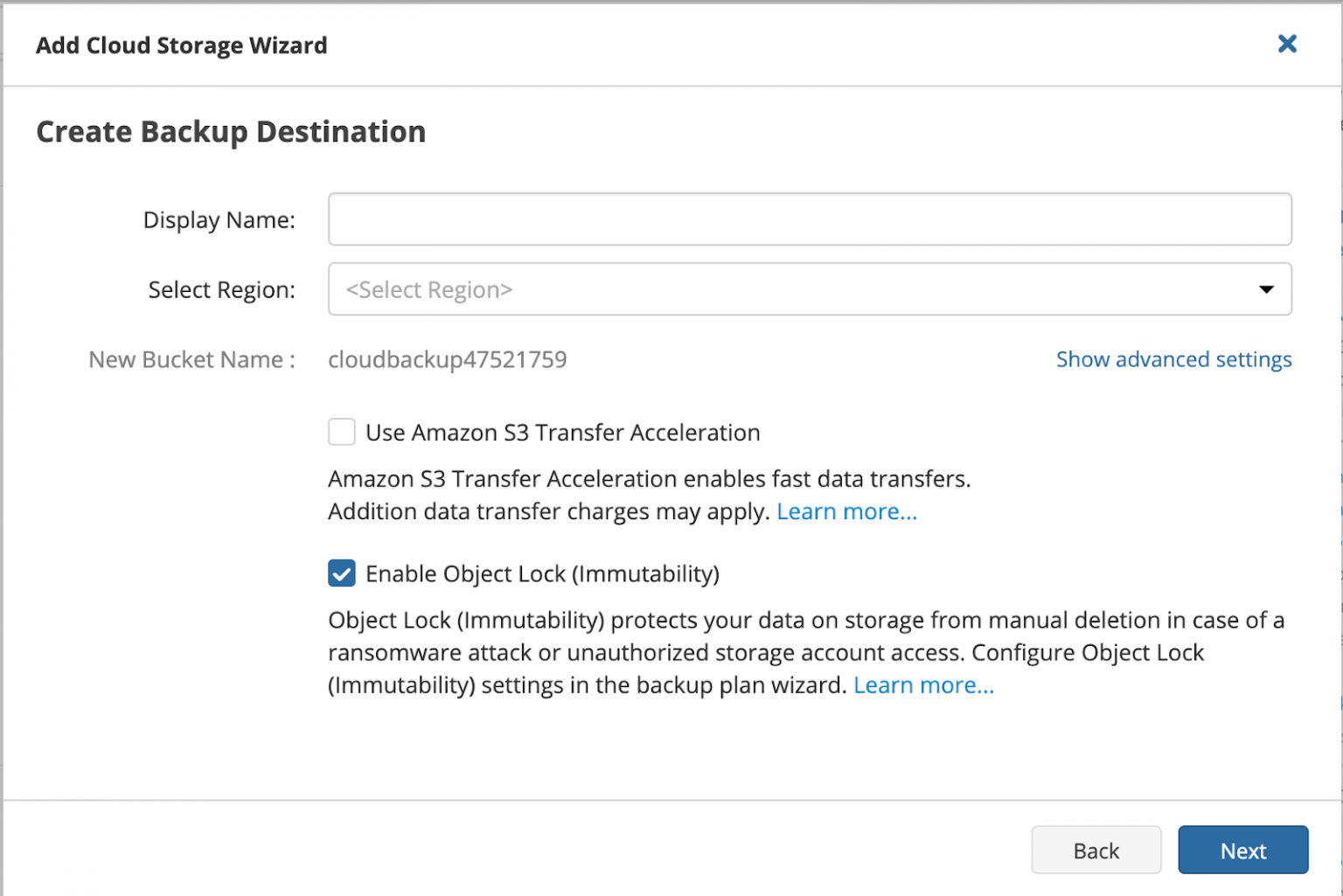Click the Show advanced settings link
This screenshot has width=1343, height=896.
click(1173, 359)
